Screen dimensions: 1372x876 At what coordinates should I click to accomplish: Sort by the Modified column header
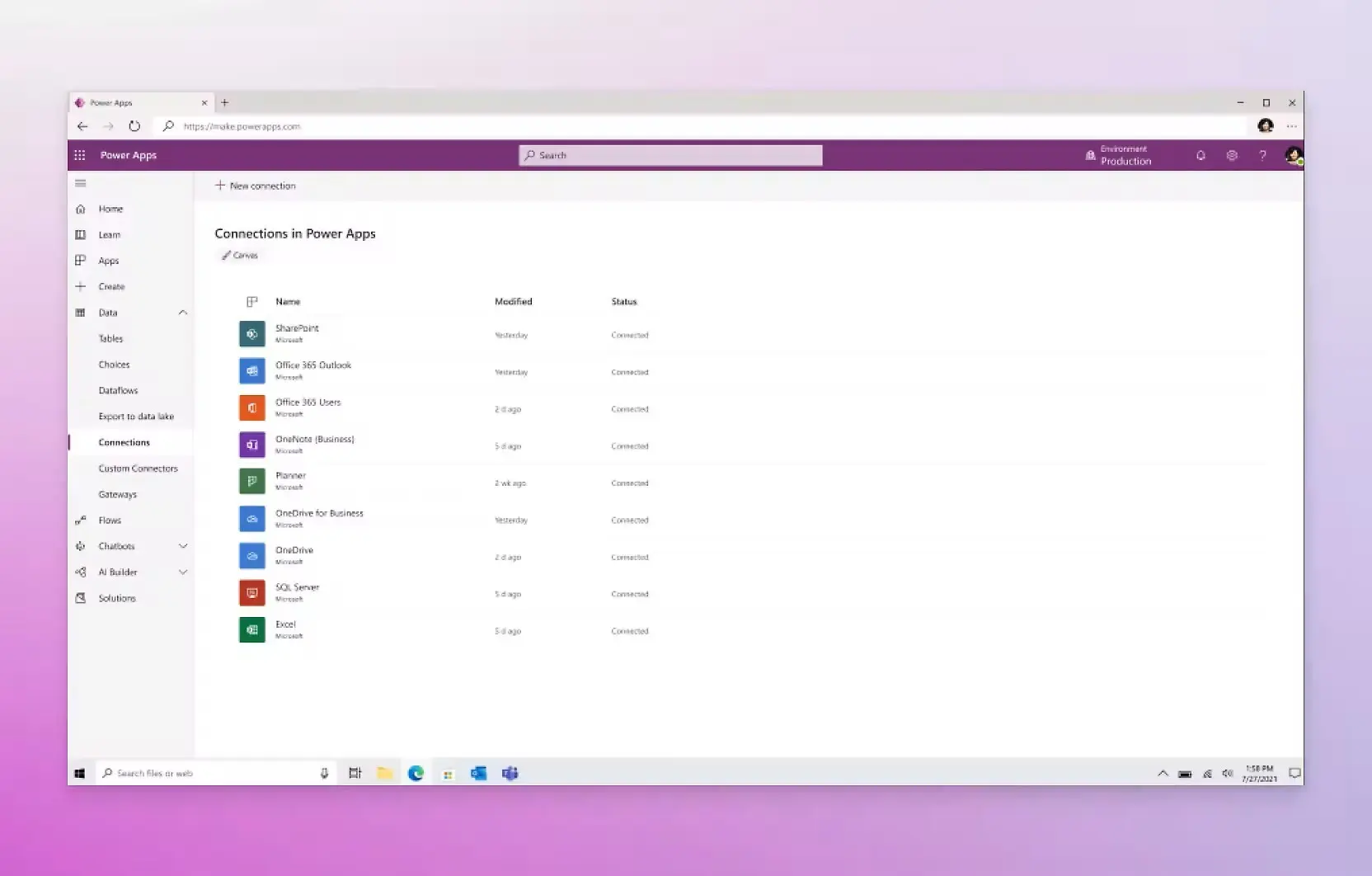513,301
